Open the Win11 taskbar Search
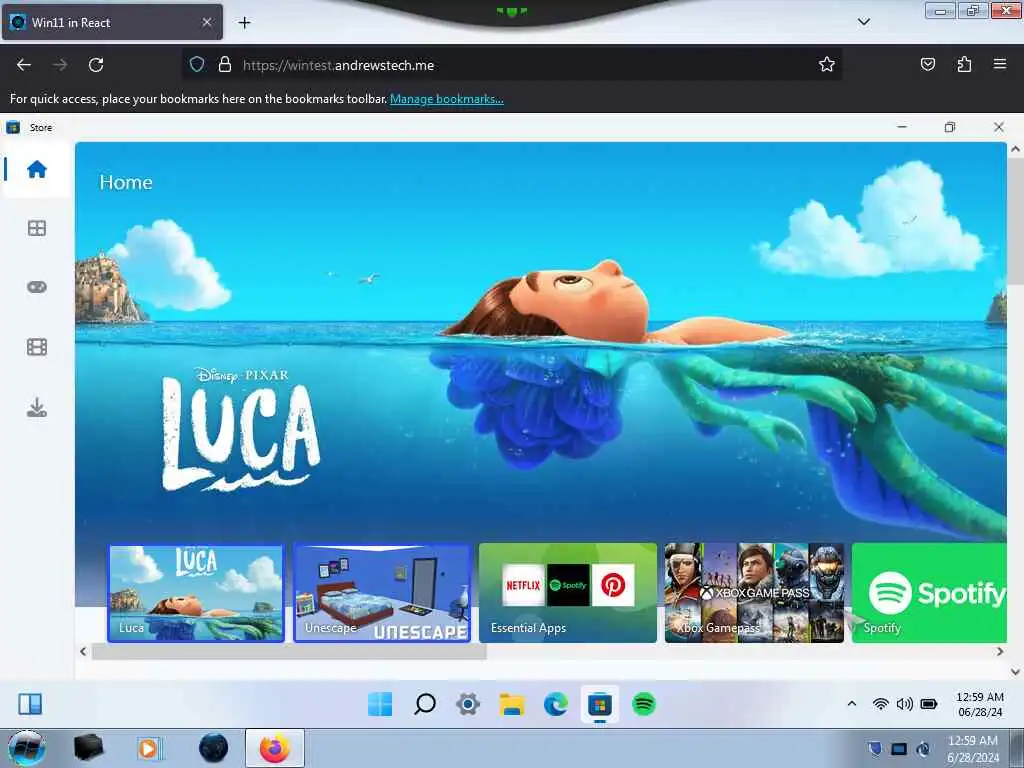The width and height of the screenshot is (1024, 768). pyautogui.click(x=424, y=704)
